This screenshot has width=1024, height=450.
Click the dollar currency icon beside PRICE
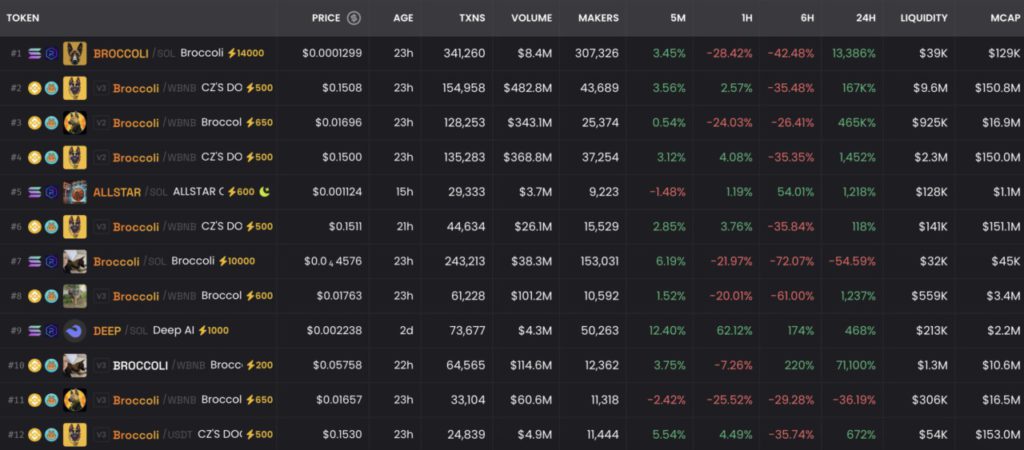[354, 18]
